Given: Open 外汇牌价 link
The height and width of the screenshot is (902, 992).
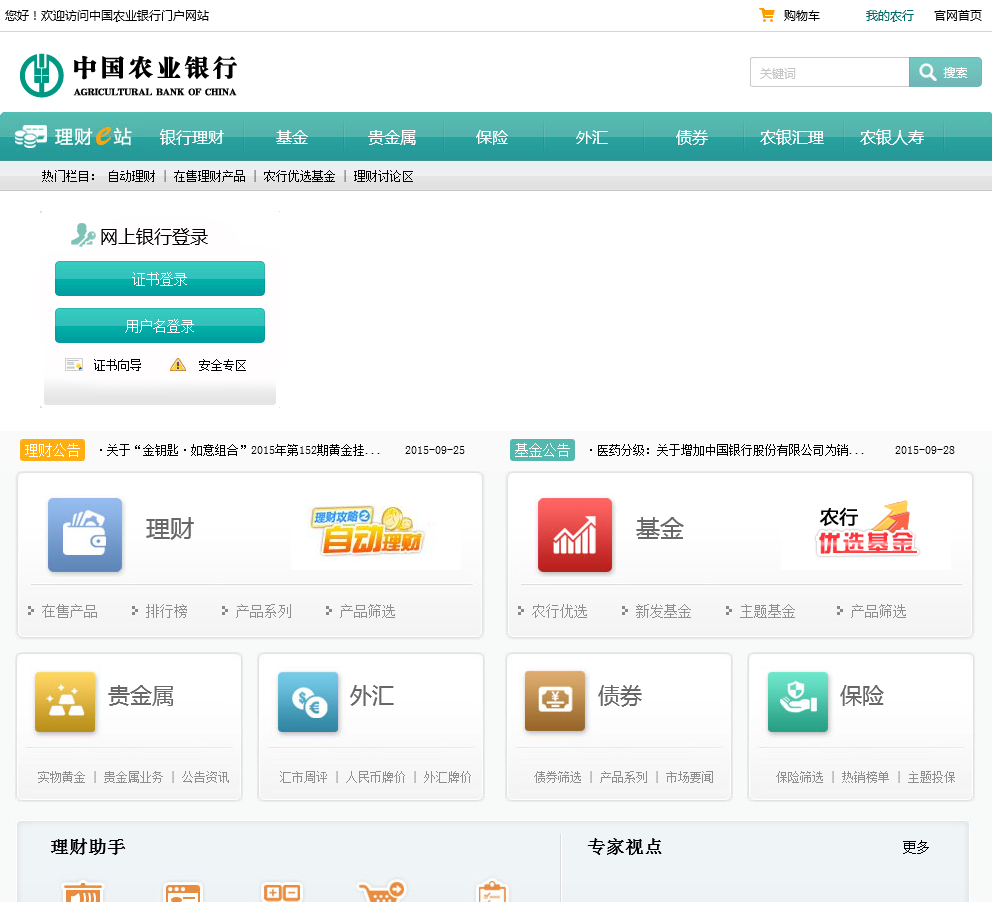Looking at the screenshot, I should coord(447,777).
